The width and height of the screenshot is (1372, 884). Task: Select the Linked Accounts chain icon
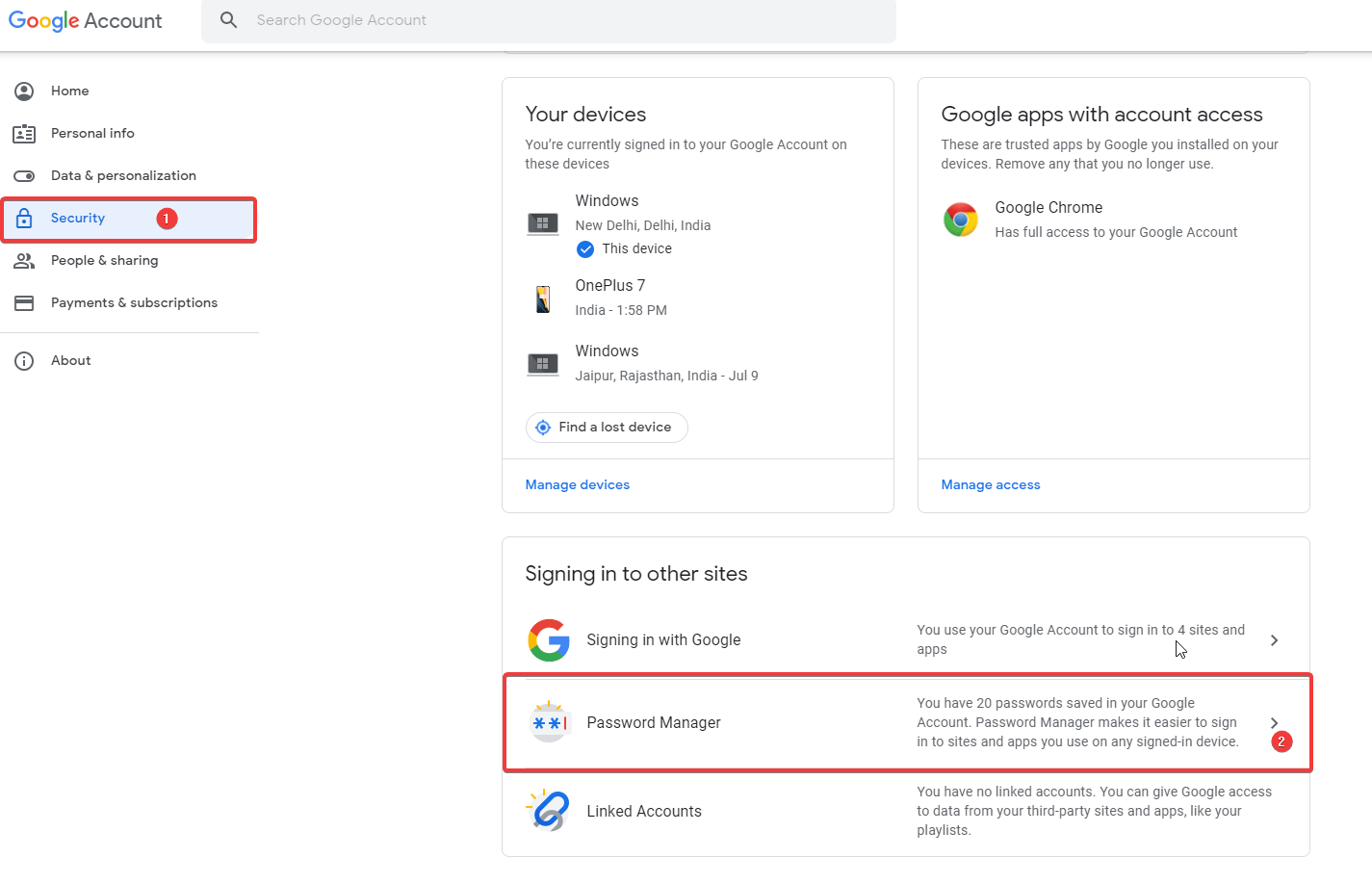[549, 810]
